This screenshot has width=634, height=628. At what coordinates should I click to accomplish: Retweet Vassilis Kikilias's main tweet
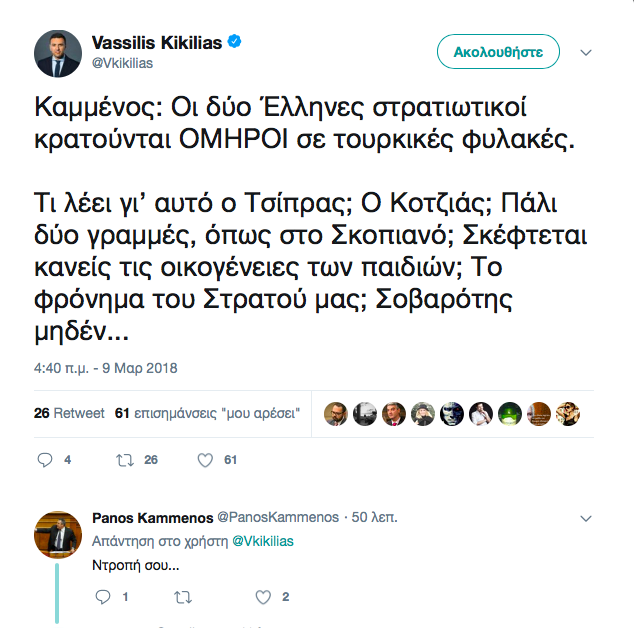tap(125, 460)
